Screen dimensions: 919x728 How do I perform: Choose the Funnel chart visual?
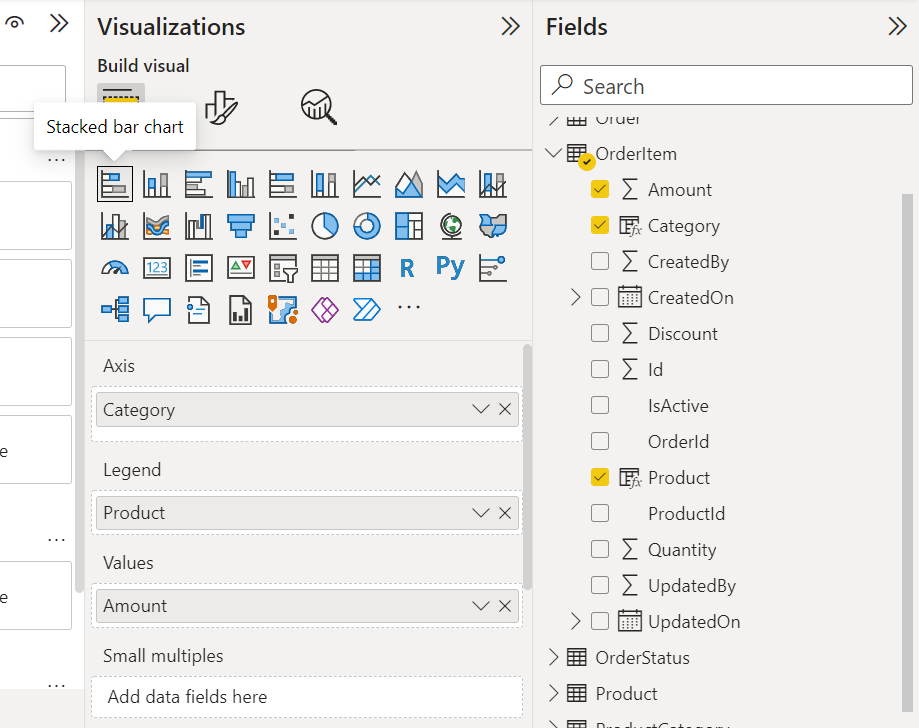(x=240, y=226)
